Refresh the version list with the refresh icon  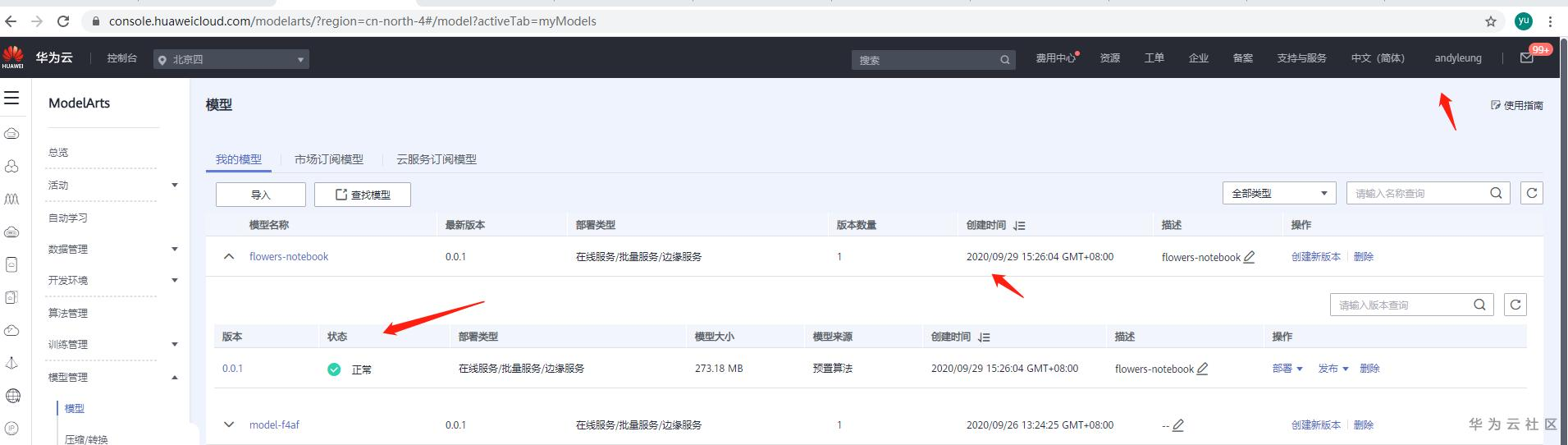tap(1515, 305)
